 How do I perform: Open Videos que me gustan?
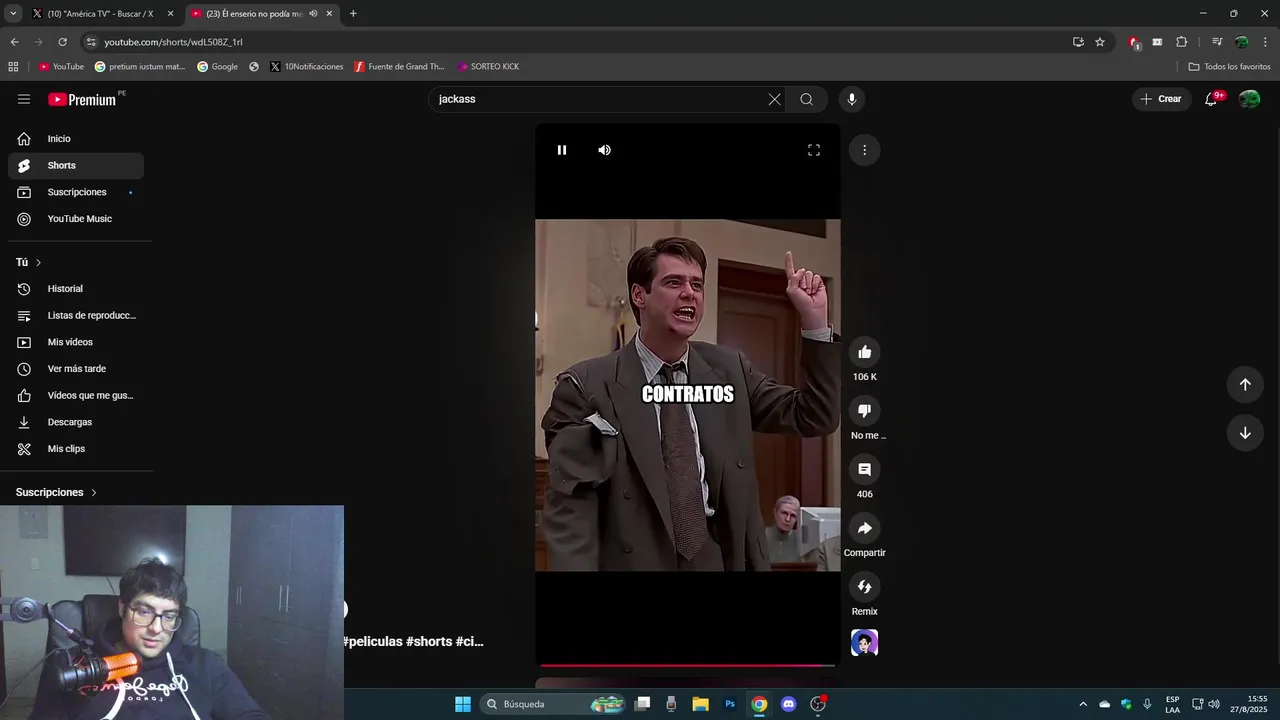(x=76, y=395)
